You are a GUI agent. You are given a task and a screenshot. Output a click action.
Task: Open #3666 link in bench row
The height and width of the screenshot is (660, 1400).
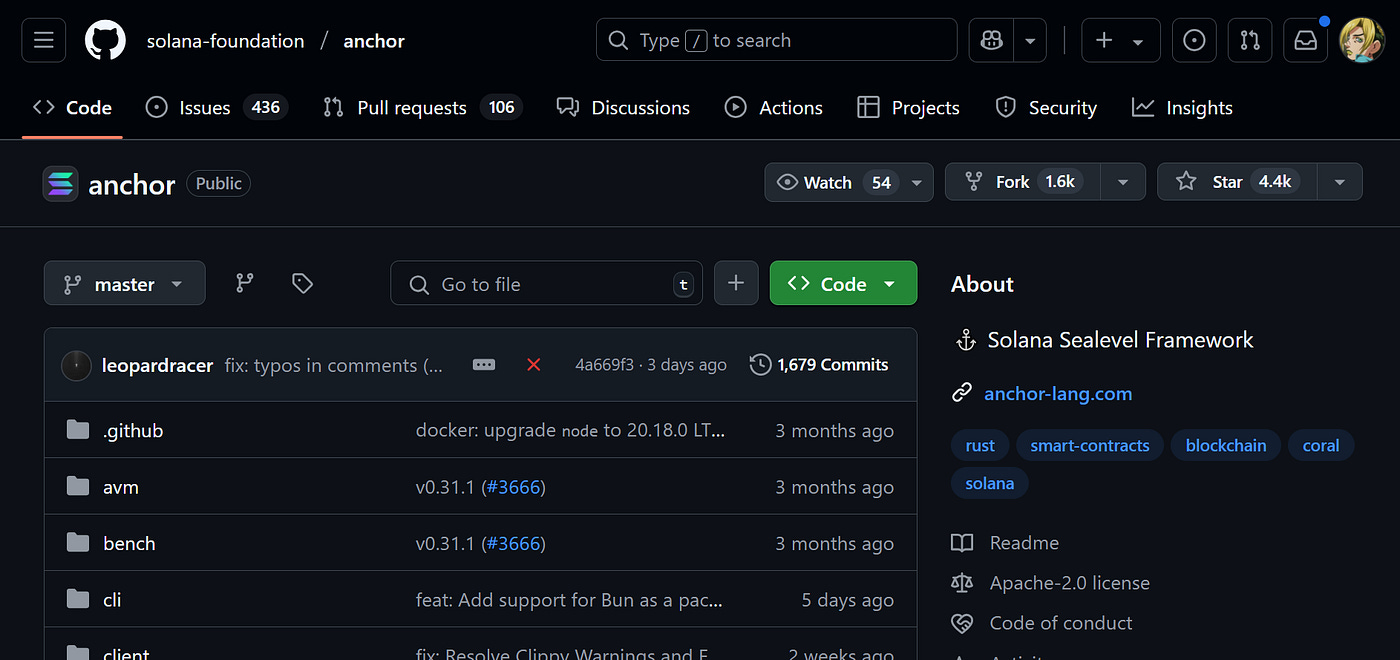(513, 544)
